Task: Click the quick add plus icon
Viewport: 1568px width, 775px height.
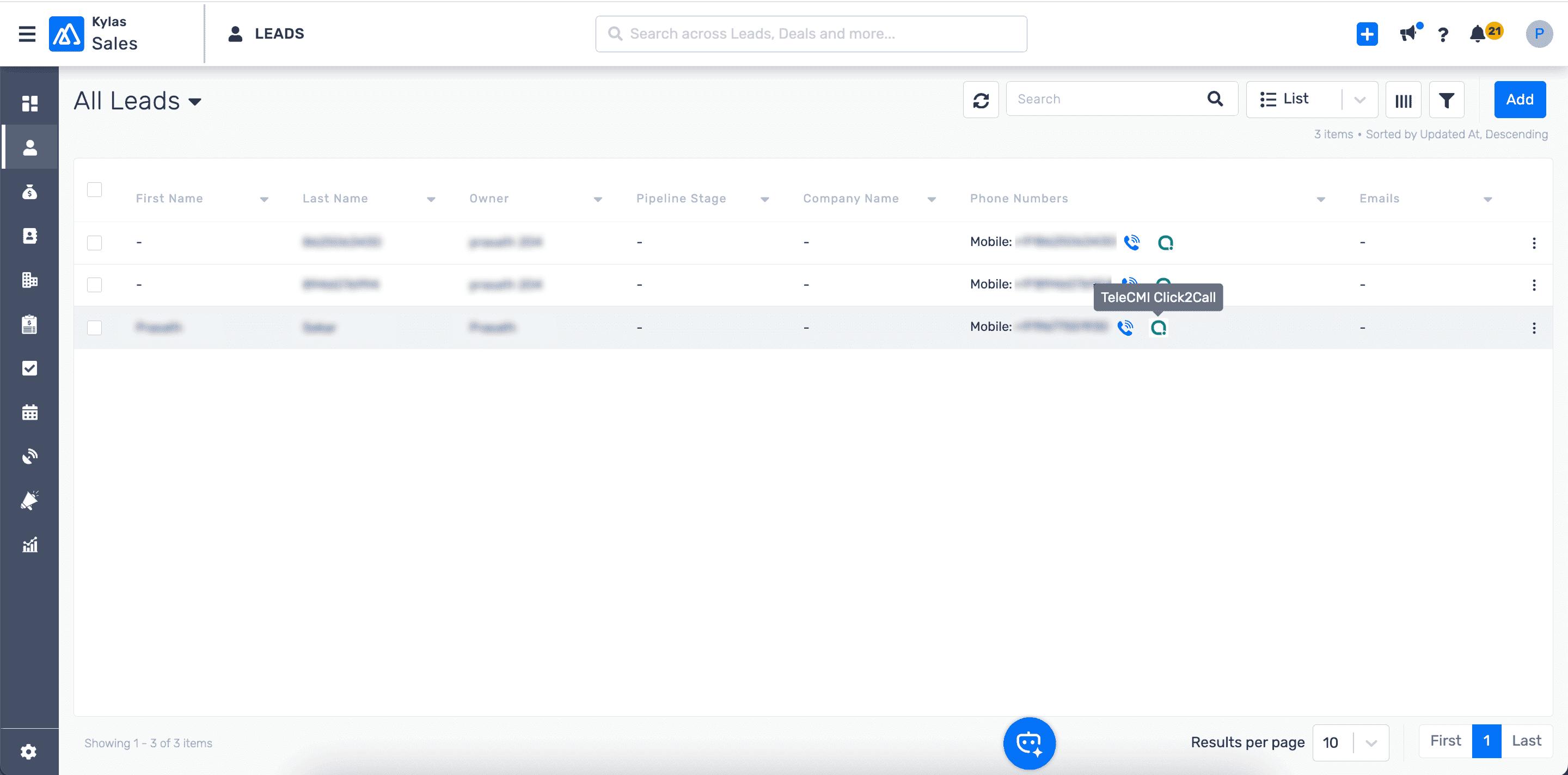Action: 1367,33
